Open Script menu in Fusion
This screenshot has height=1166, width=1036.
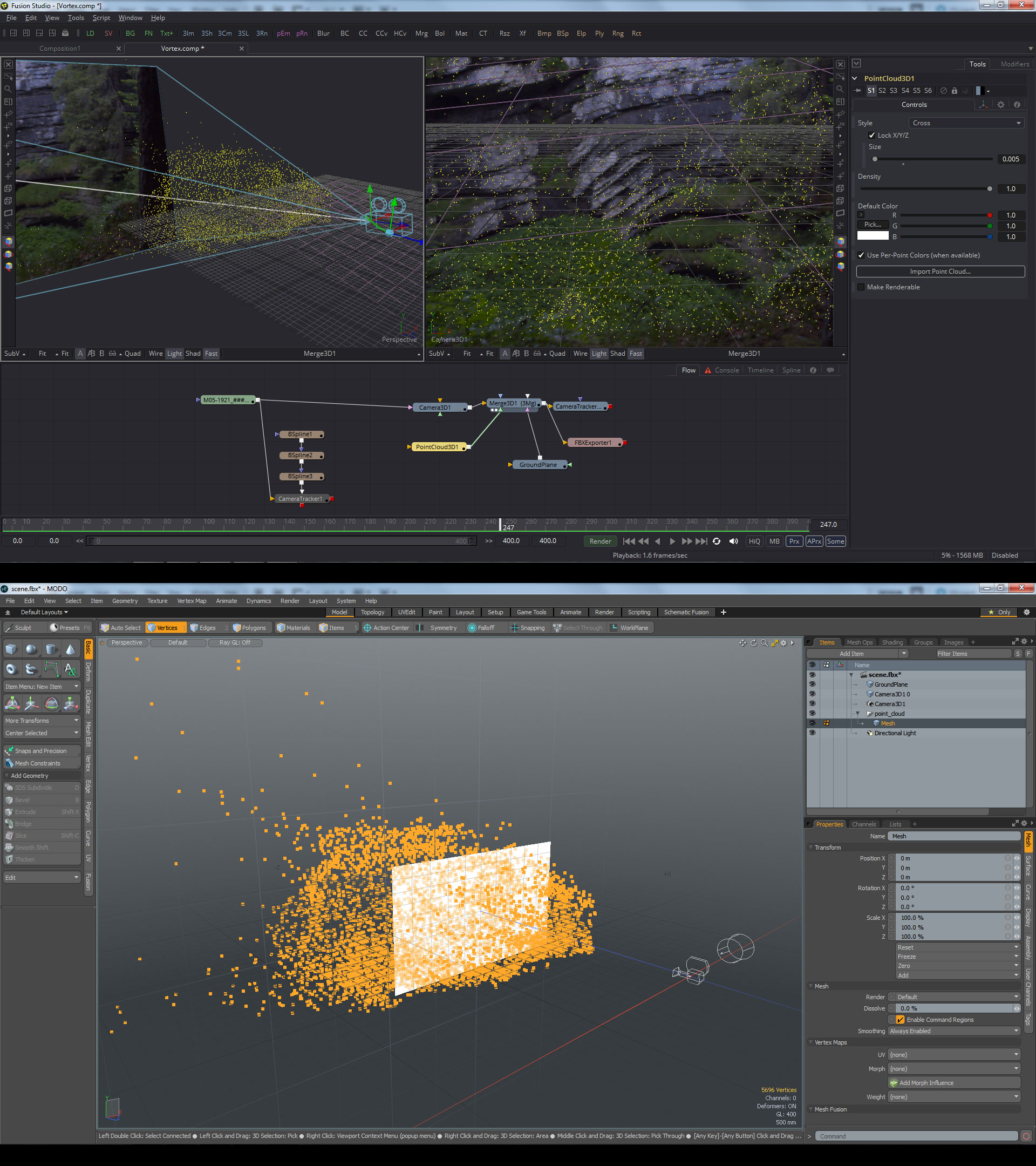pos(101,18)
